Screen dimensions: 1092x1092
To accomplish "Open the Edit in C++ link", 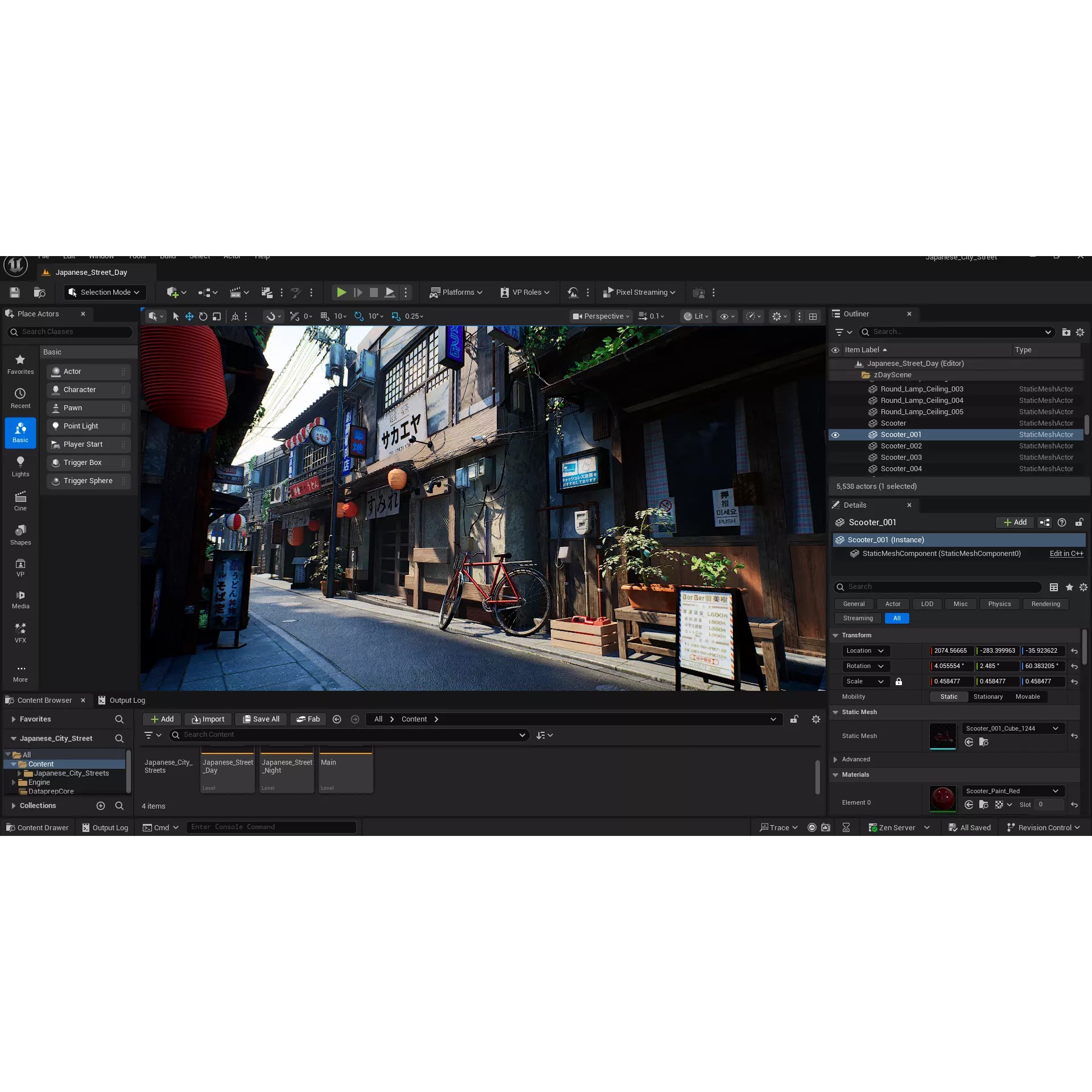I will (x=1065, y=553).
